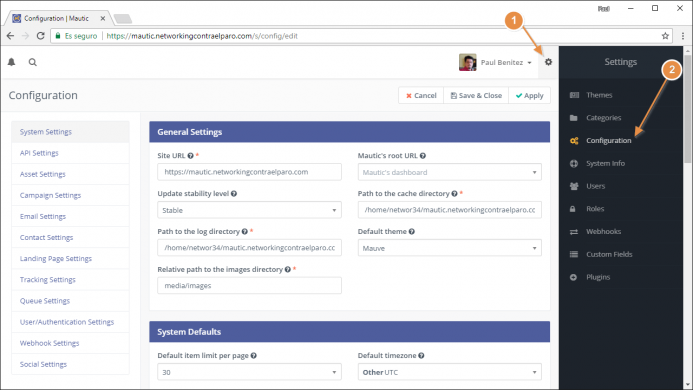Click help icon beside Path to the log directory
The height and width of the screenshot is (390, 693).
pos(244,231)
